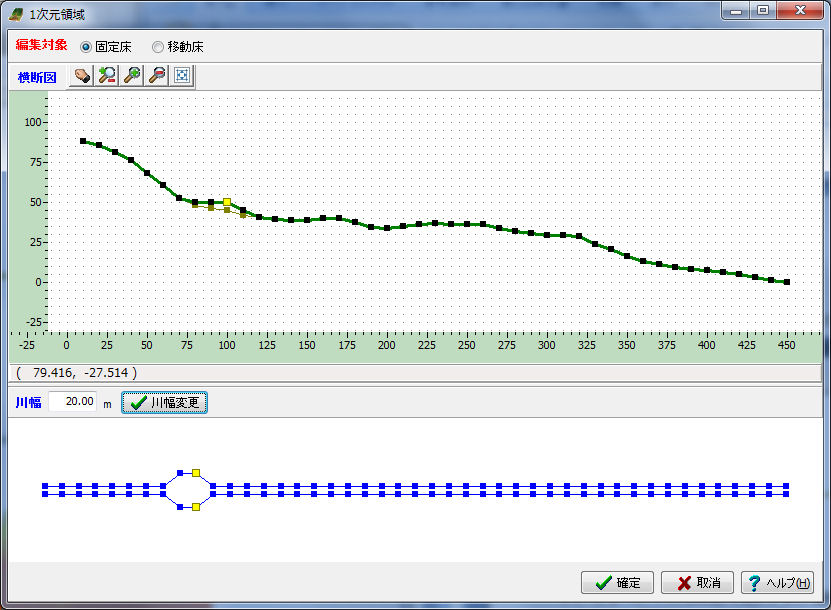Viewport: 831px width, 610px height.
Task: Click the fit-to-view extent icon
Action: click(x=182, y=76)
